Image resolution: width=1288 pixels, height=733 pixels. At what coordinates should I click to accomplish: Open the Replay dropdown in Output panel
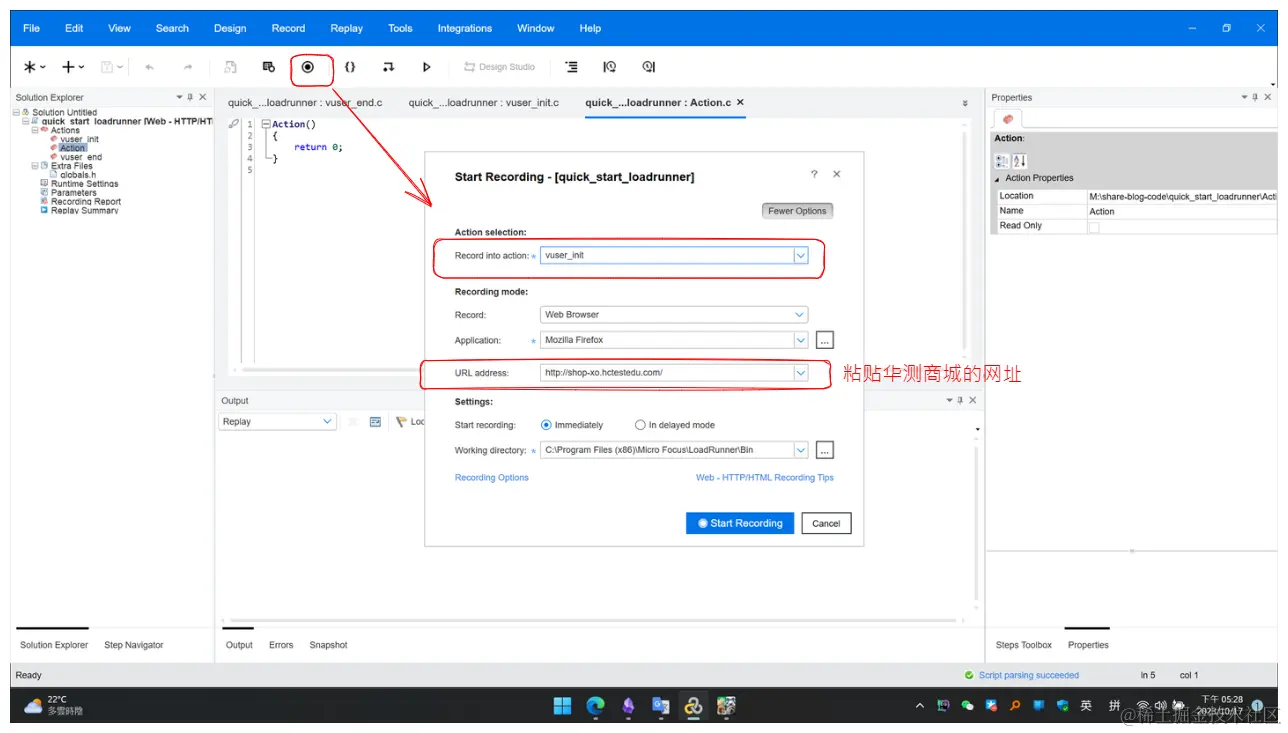(327, 422)
